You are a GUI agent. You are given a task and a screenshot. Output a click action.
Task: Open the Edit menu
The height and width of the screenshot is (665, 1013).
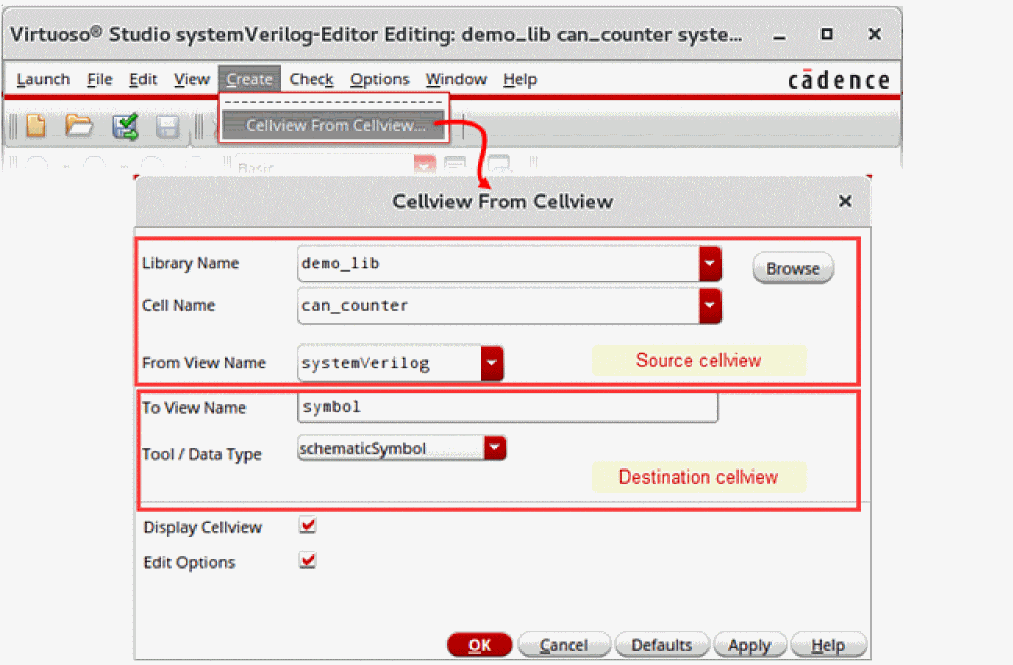[x=143, y=79]
